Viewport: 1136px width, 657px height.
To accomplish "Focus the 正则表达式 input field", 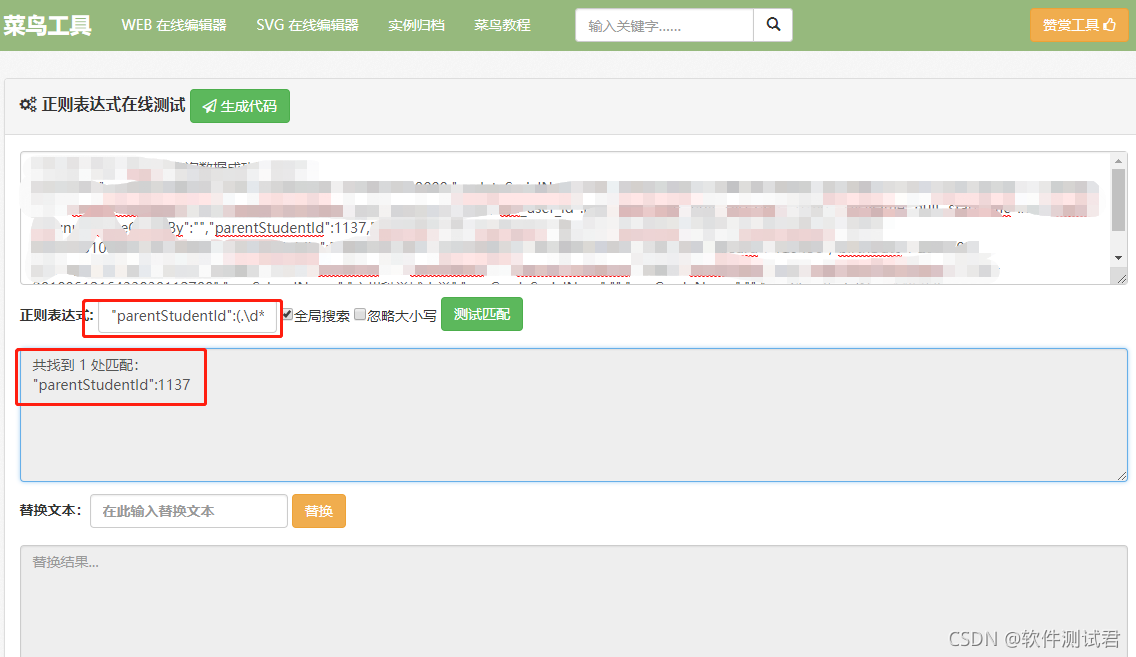I will (x=188, y=316).
